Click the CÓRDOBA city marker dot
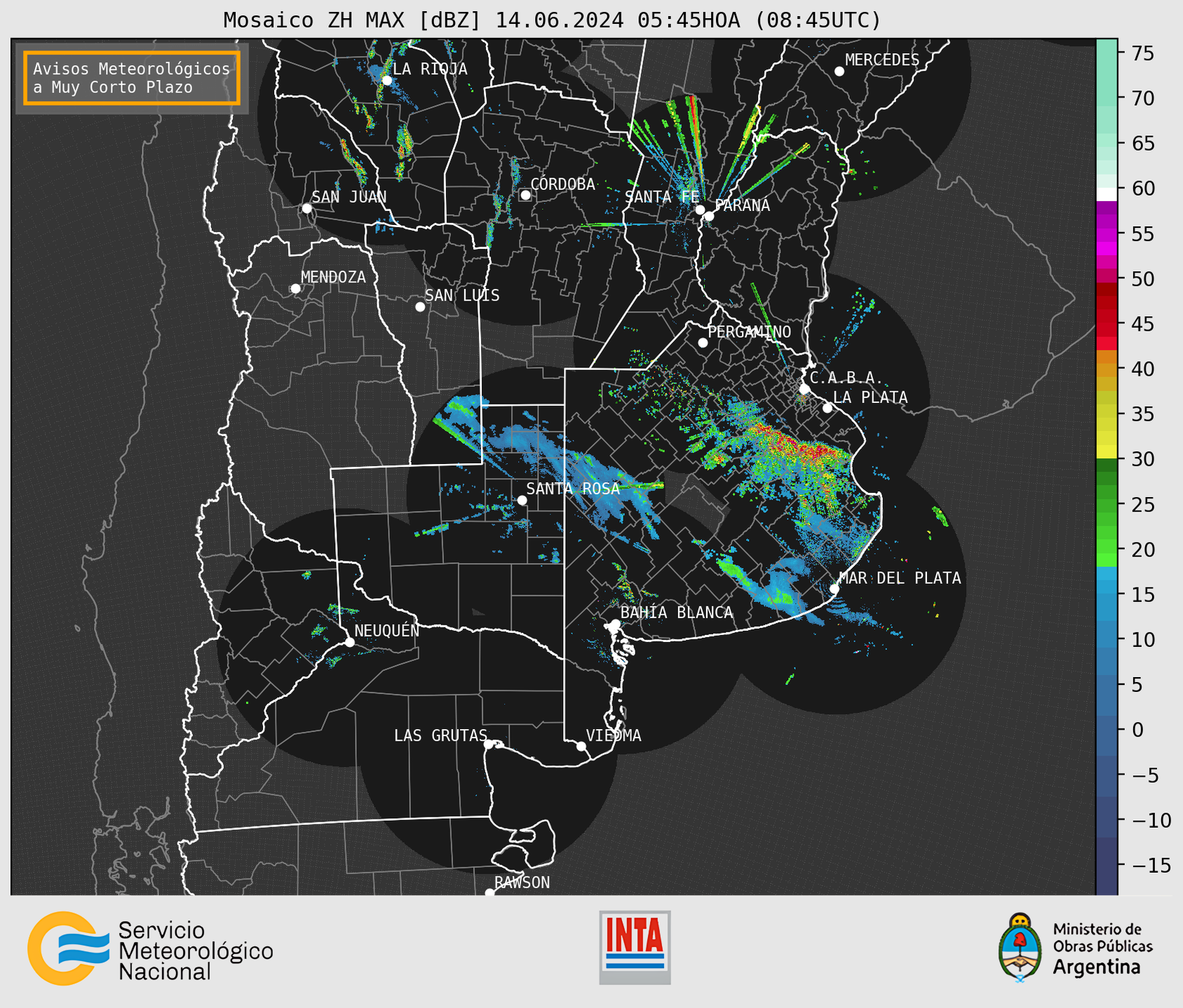The image size is (1183, 1008). [525, 195]
